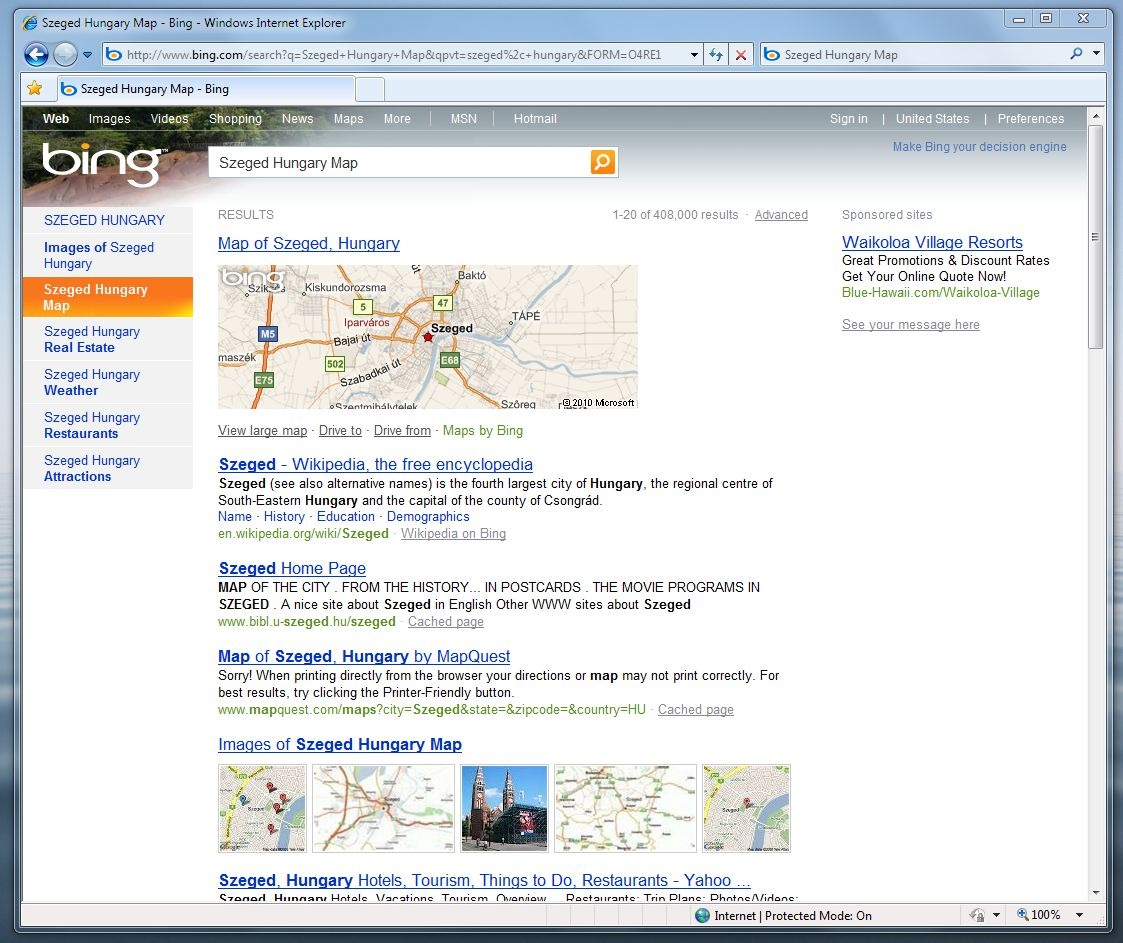Click the Drive from link
The image size is (1123, 943).
pos(402,430)
